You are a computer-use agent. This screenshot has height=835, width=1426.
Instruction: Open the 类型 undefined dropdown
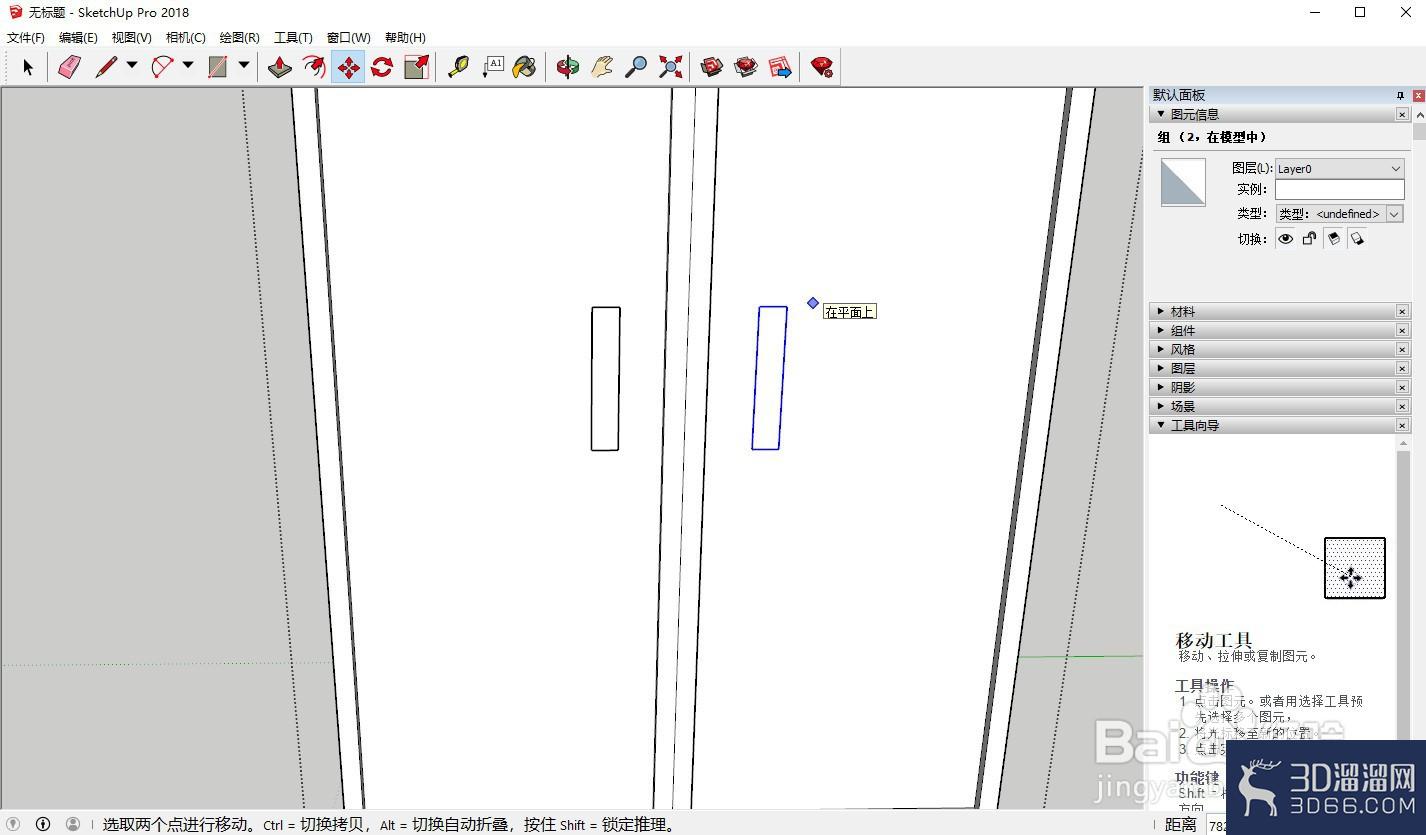coord(1340,214)
